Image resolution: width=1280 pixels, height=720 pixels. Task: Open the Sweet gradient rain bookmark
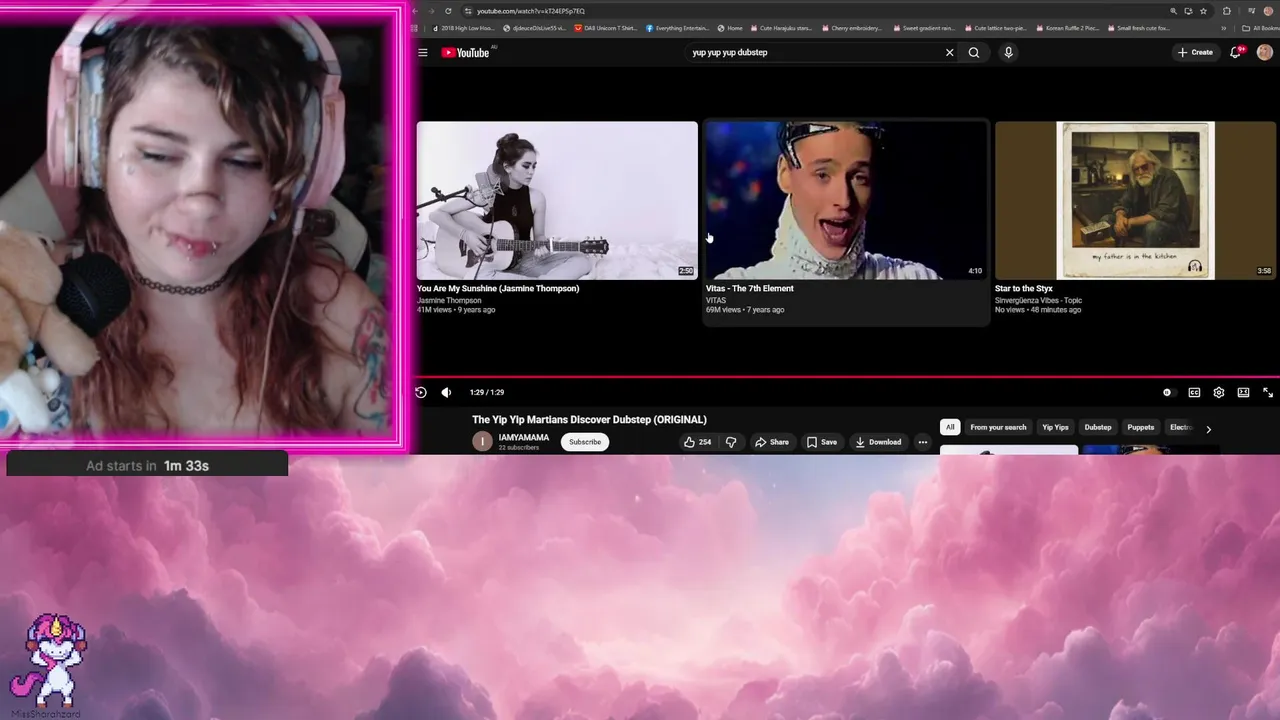tap(923, 28)
